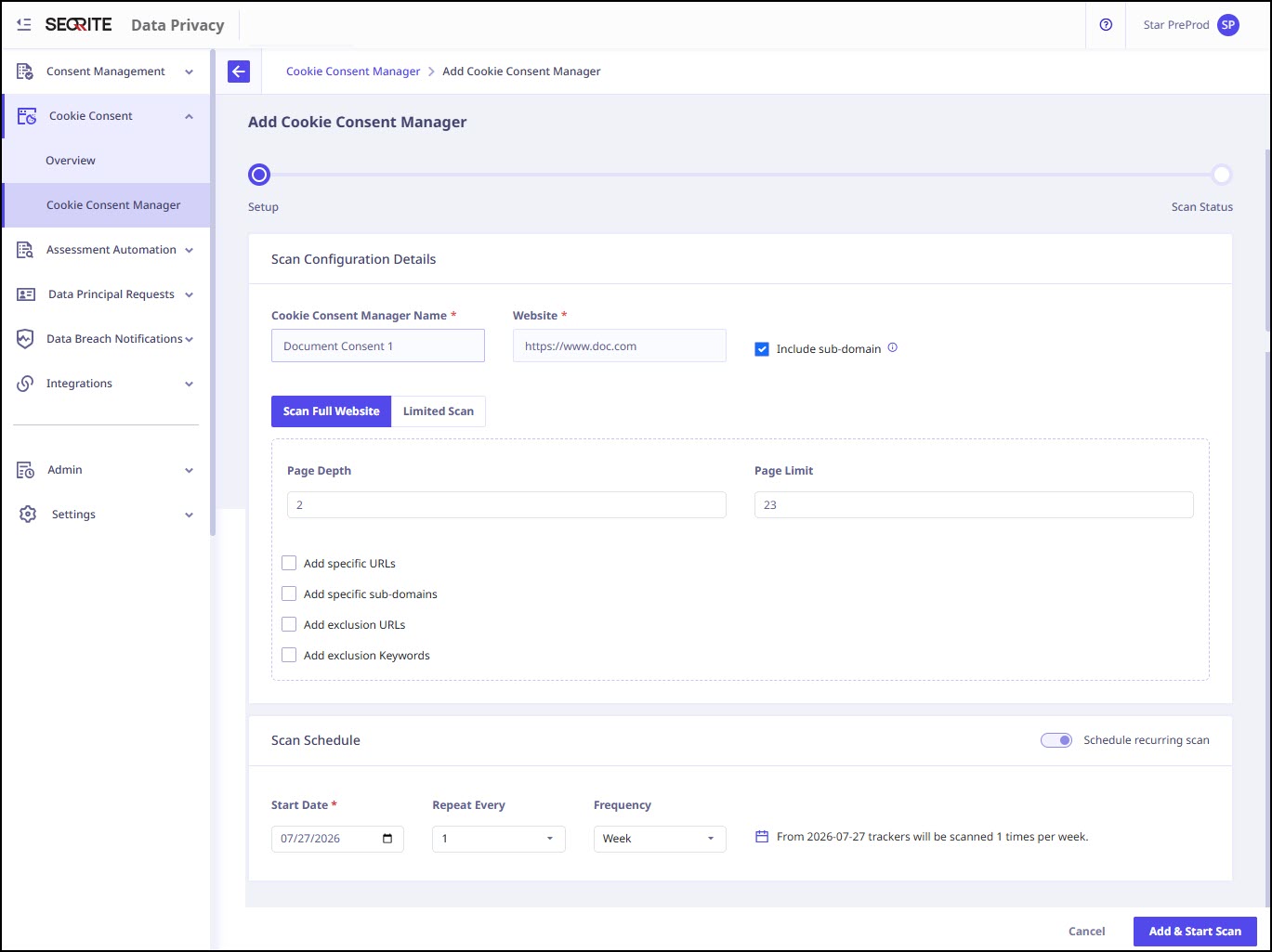The height and width of the screenshot is (952, 1272).
Task: Open the Settings menu item
Action: 106,515
